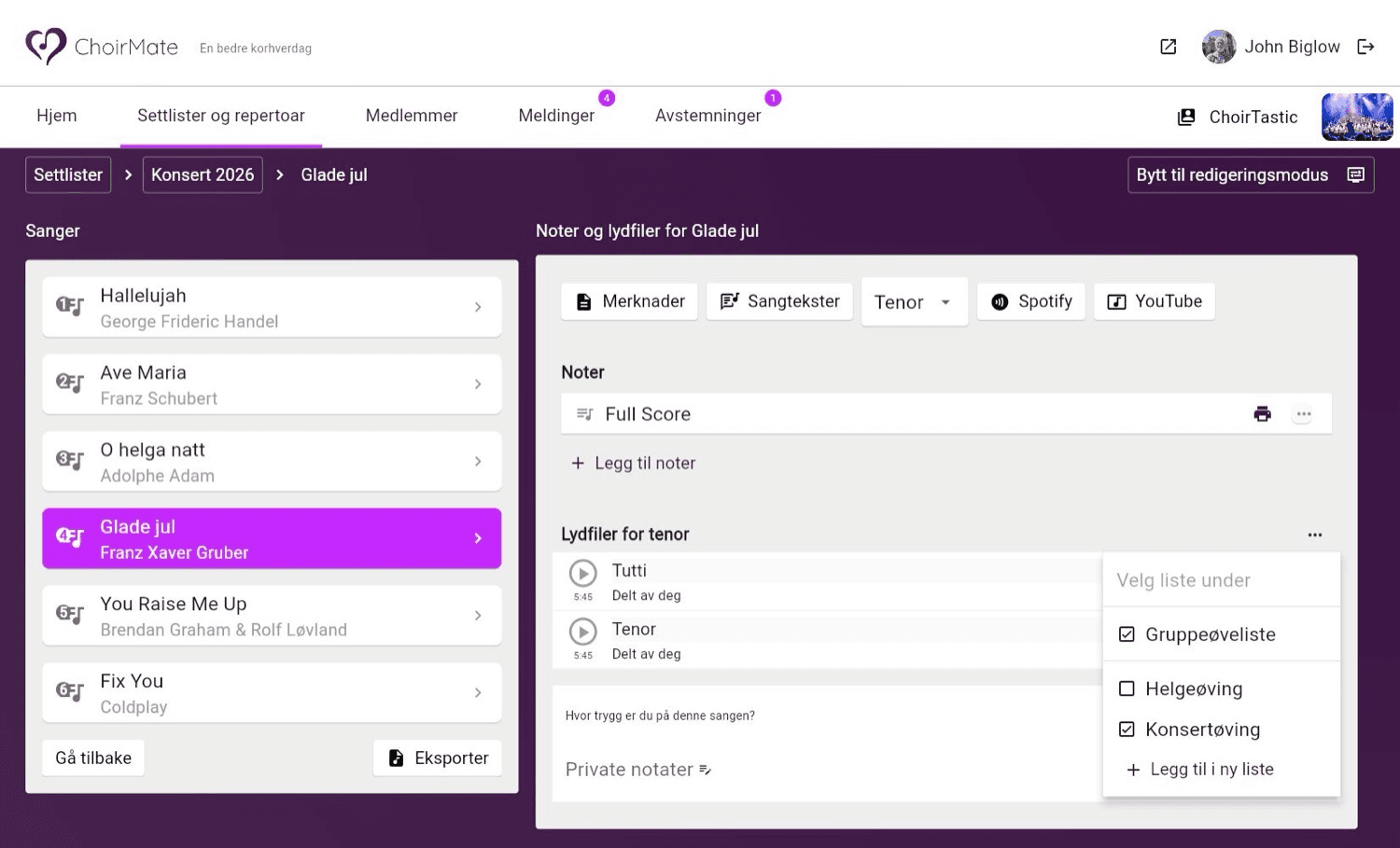Uncheck the Gruppeøveliste checkbox
The image size is (1400, 848).
[x=1127, y=634]
